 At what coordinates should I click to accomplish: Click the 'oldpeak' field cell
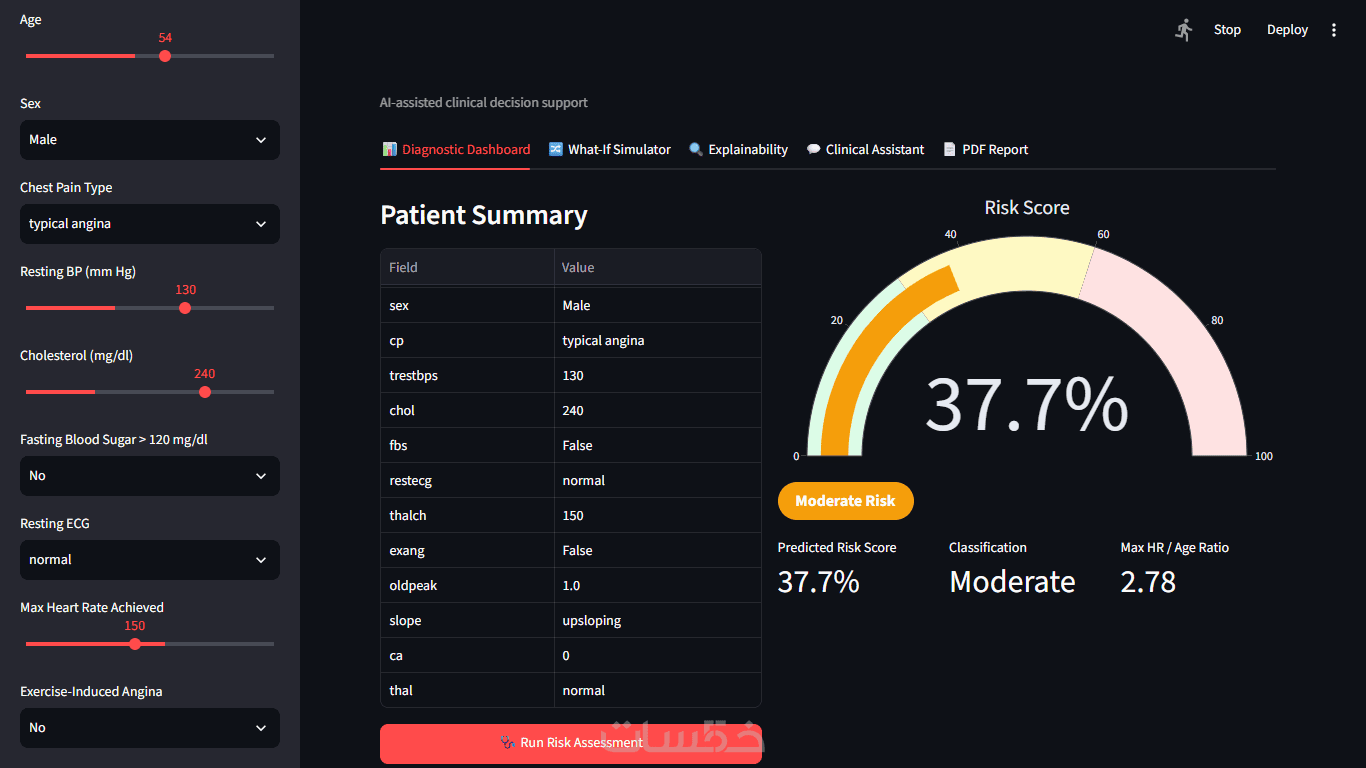click(467, 586)
